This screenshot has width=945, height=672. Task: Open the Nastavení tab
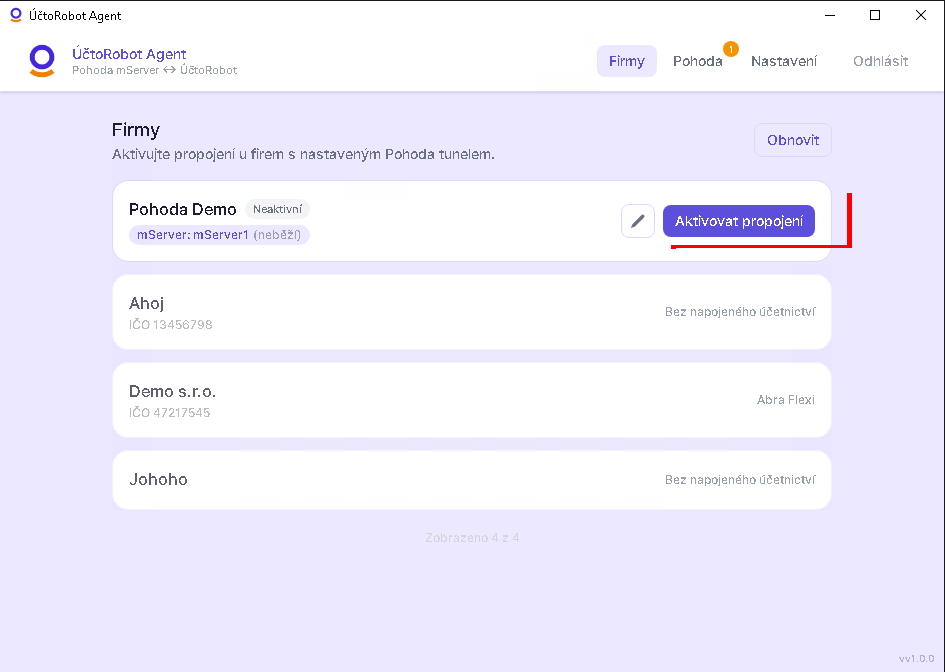point(784,61)
